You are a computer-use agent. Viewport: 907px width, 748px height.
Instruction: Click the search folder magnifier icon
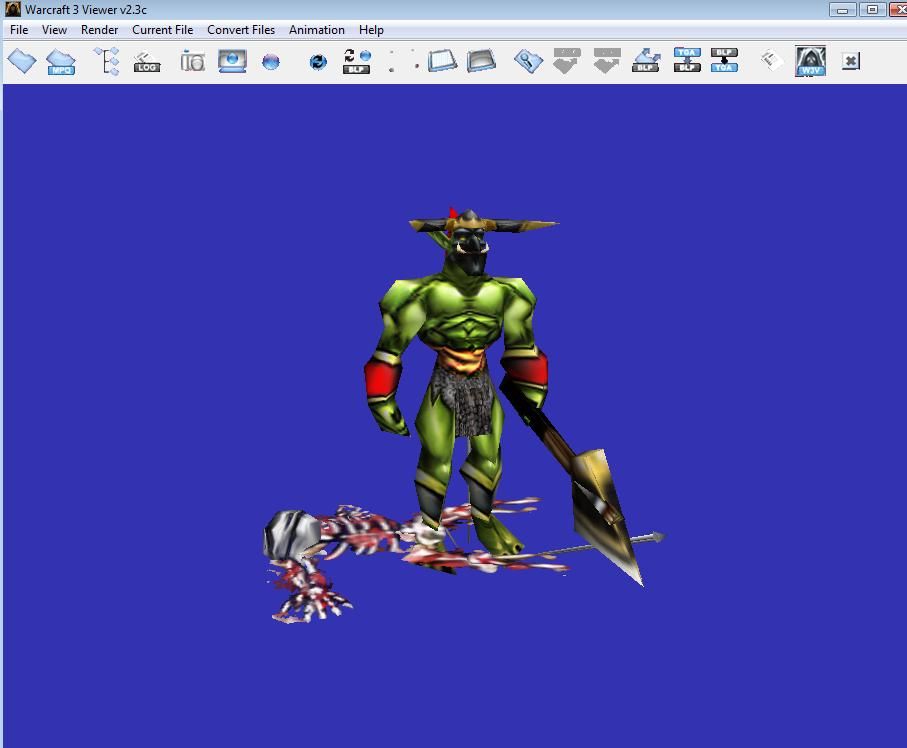(528, 61)
